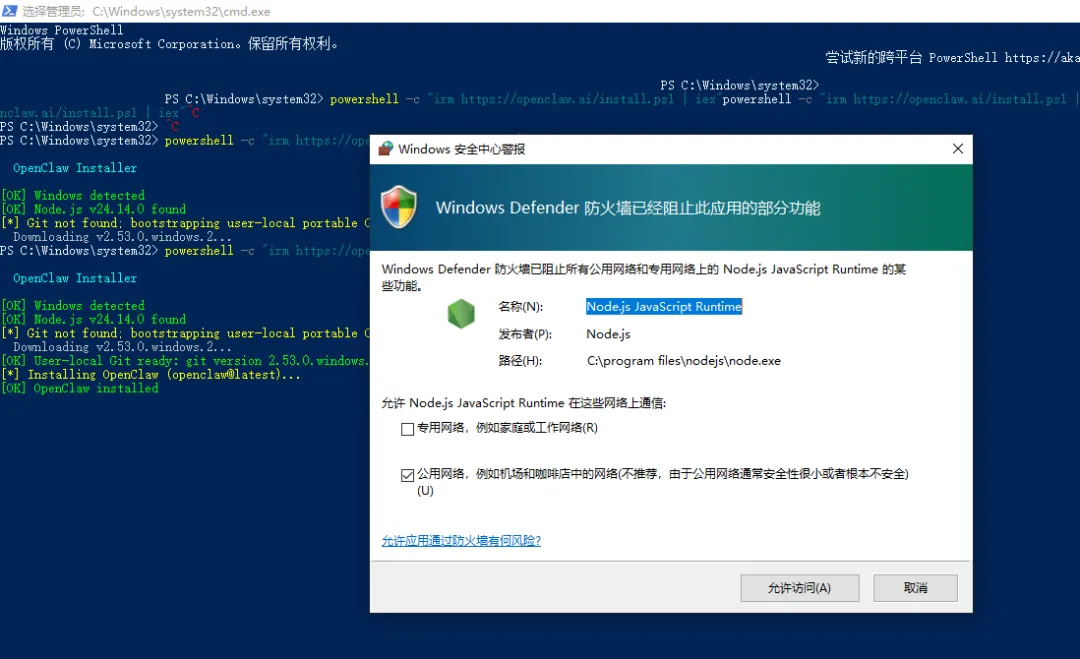The width and height of the screenshot is (1080, 659).
Task: Click the publisher value Node.js
Action: 608,334
